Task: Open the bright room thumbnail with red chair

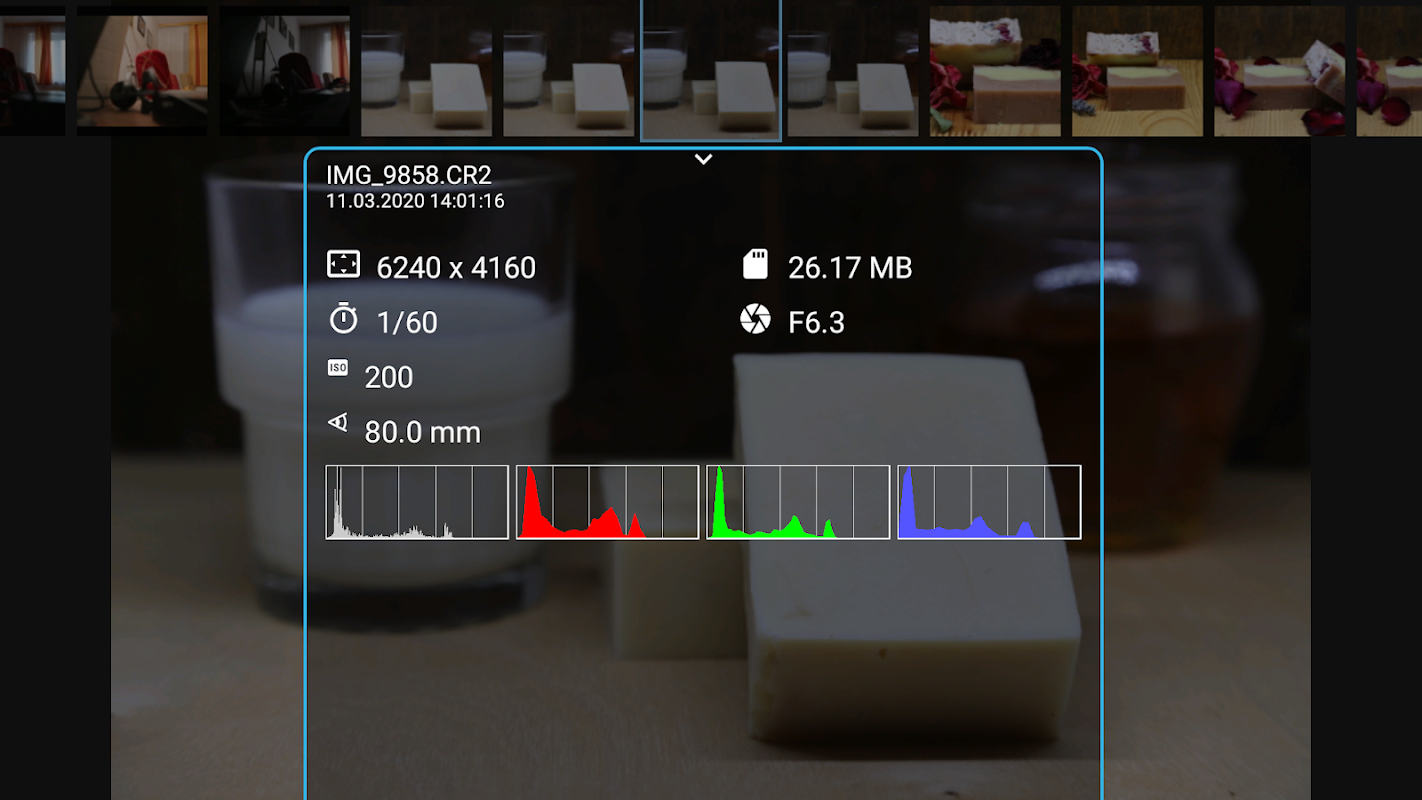Action: tap(142, 71)
